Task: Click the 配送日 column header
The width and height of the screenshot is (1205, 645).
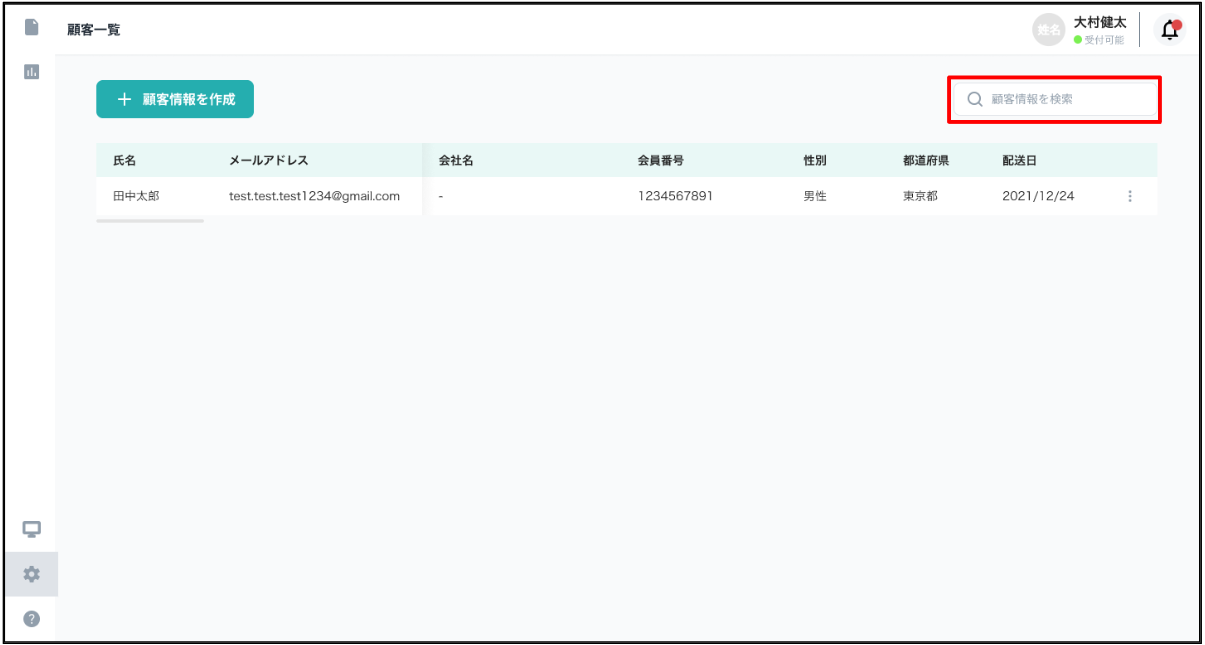Action: pyautogui.click(x=1020, y=160)
